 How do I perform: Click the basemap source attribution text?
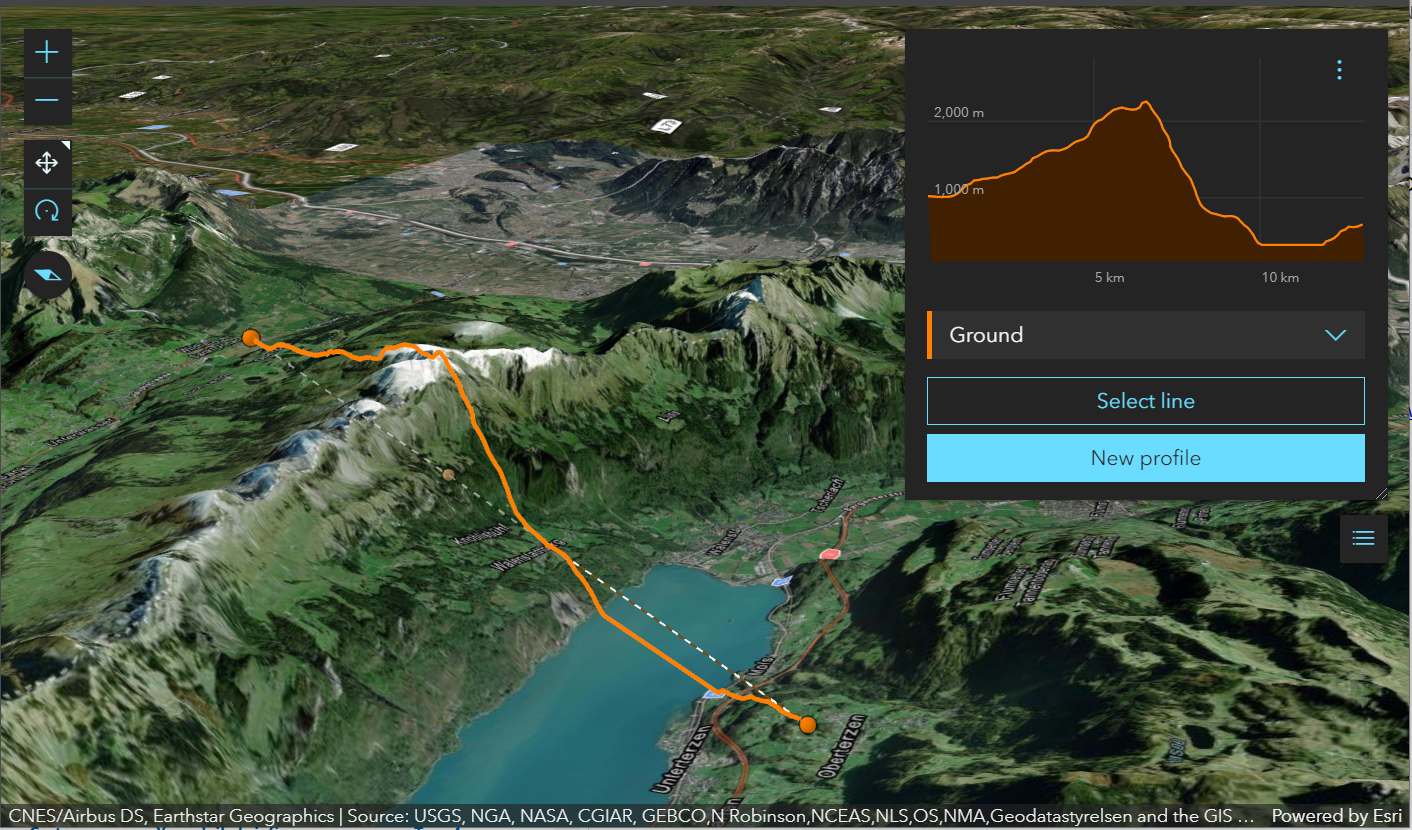[620, 816]
